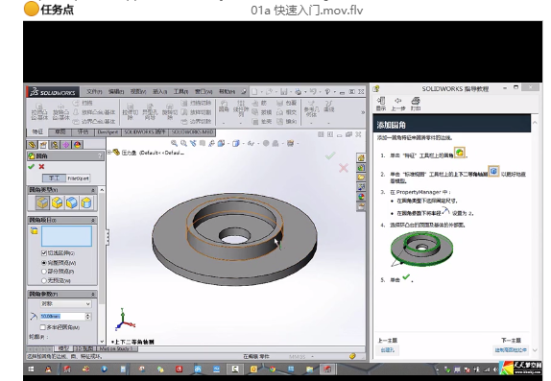The width and height of the screenshot is (551, 381).
Task: Click the next topic link in tutorial
Action: (511, 350)
